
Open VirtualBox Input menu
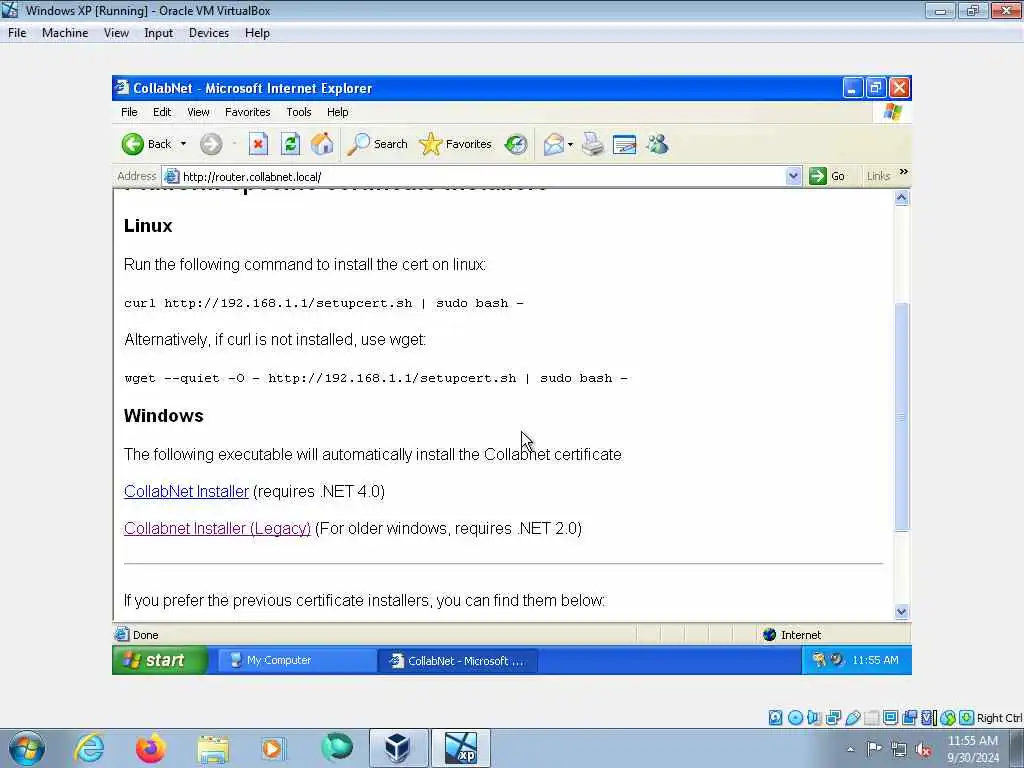[x=158, y=33]
